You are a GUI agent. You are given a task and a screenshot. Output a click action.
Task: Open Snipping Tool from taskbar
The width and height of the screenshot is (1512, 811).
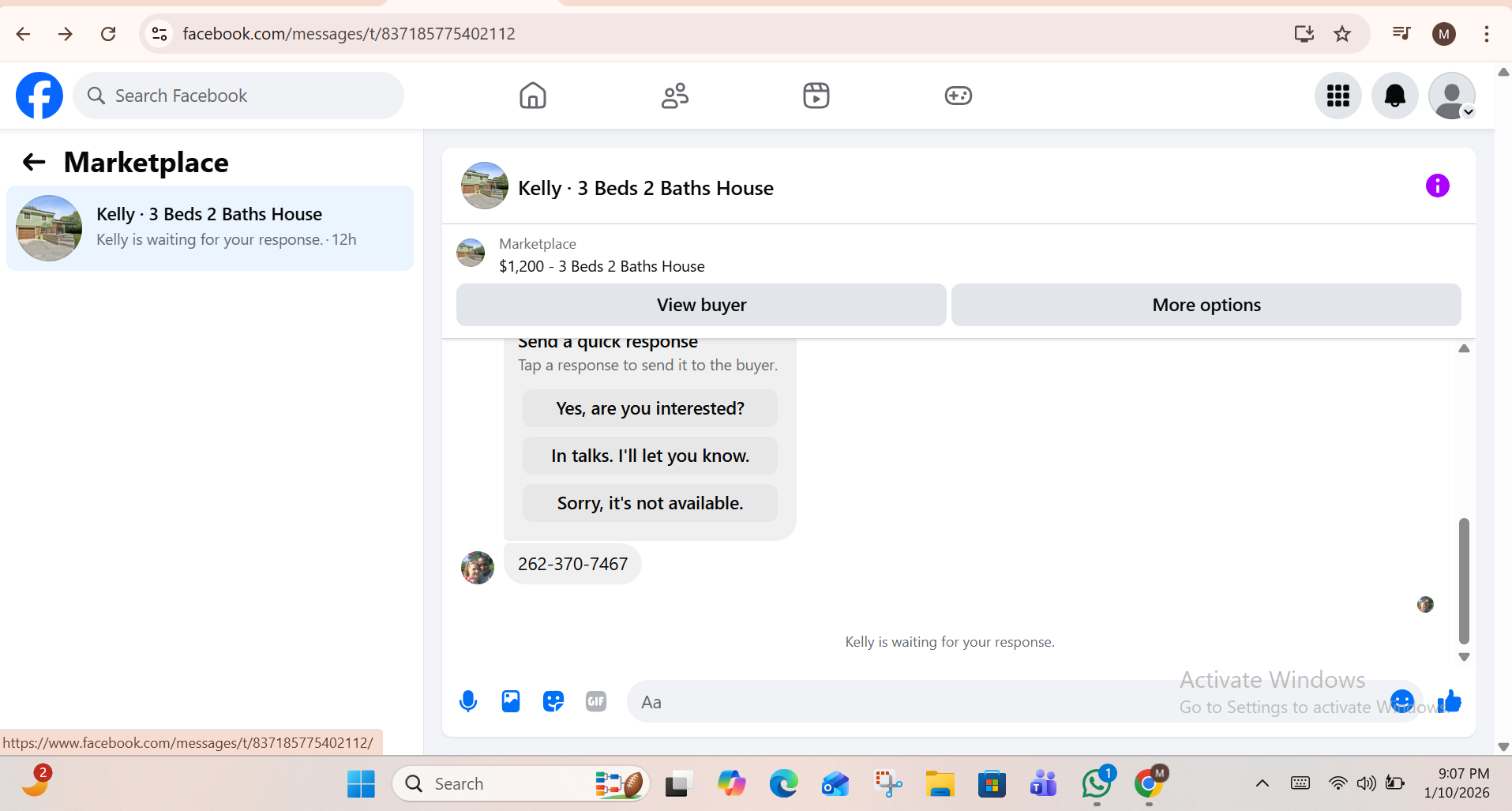pyautogui.click(x=888, y=783)
